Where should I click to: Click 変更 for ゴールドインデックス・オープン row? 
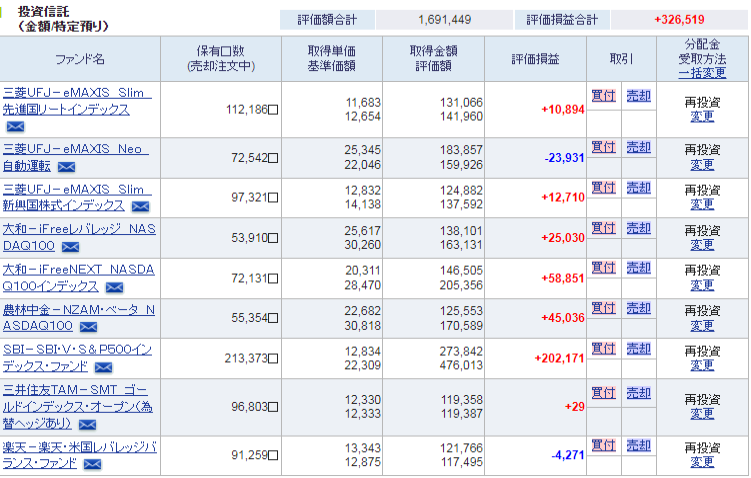(702, 414)
